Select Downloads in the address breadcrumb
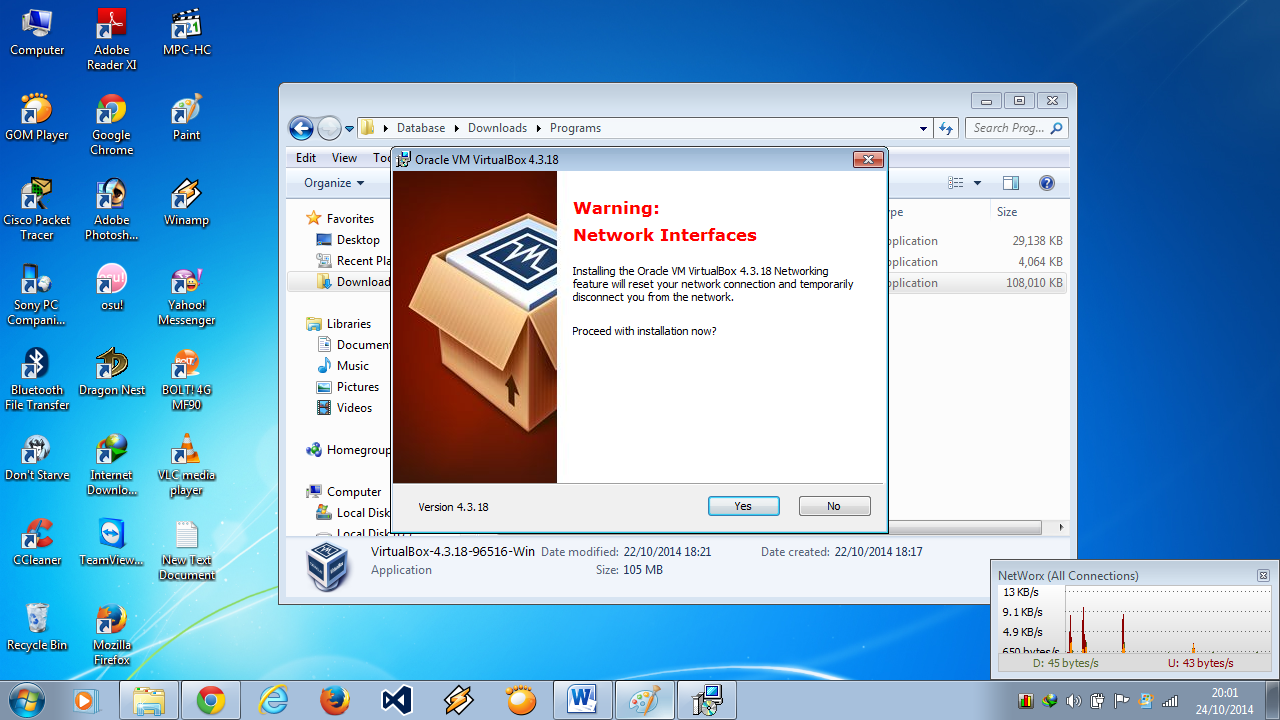1280x720 pixels. [x=497, y=128]
